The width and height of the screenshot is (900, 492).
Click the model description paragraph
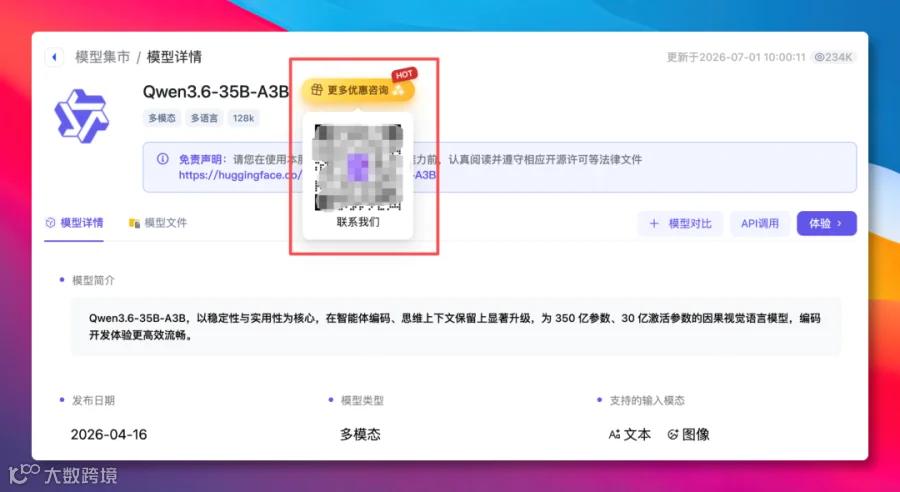point(455,327)
